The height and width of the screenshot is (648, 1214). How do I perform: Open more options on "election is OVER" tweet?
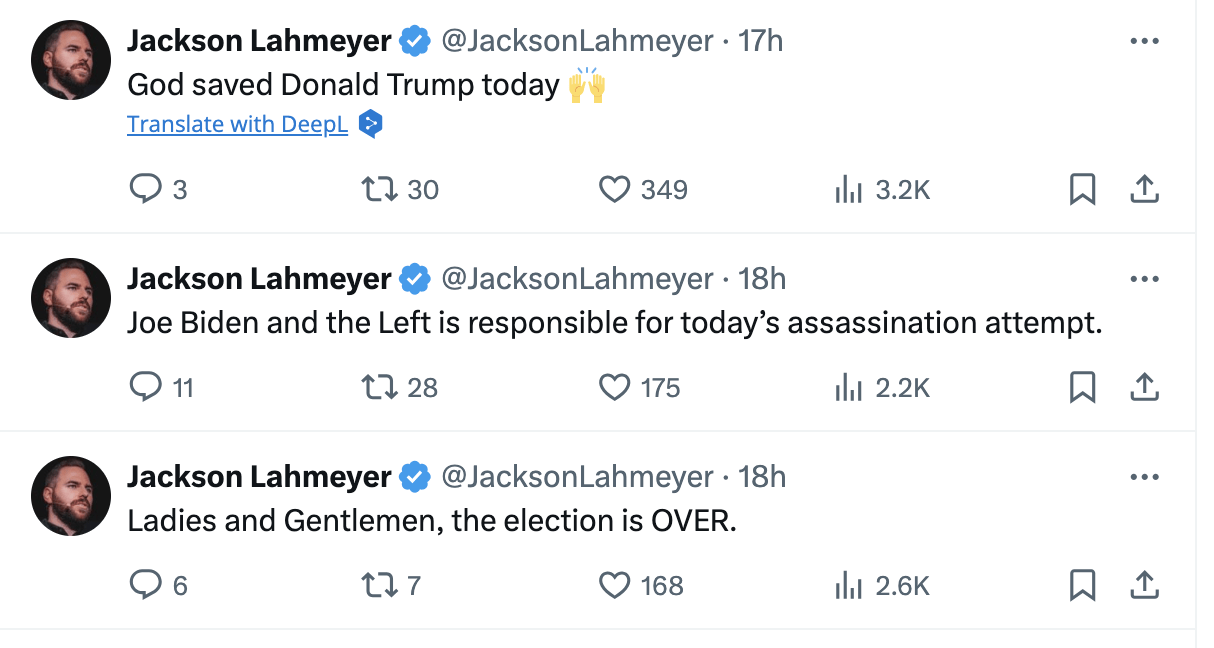pyautogui.click(x=1143, y=477)
